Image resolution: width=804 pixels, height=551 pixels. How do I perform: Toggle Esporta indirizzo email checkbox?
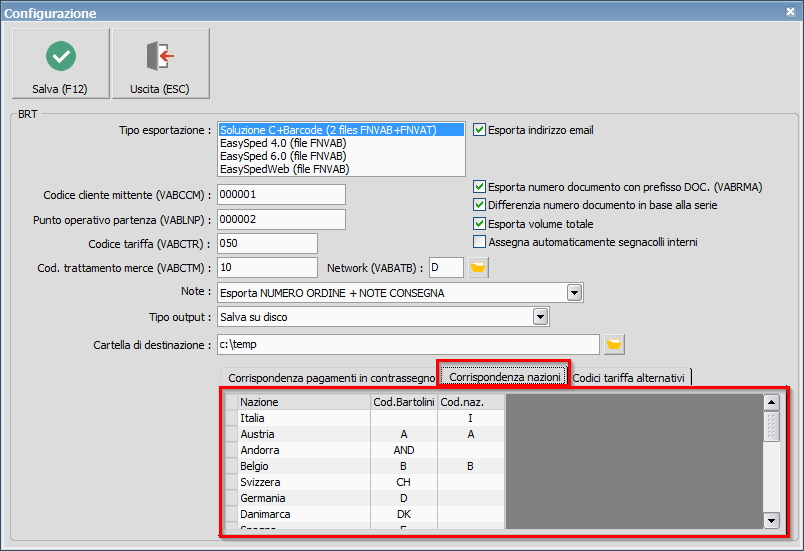pos(479,130)
